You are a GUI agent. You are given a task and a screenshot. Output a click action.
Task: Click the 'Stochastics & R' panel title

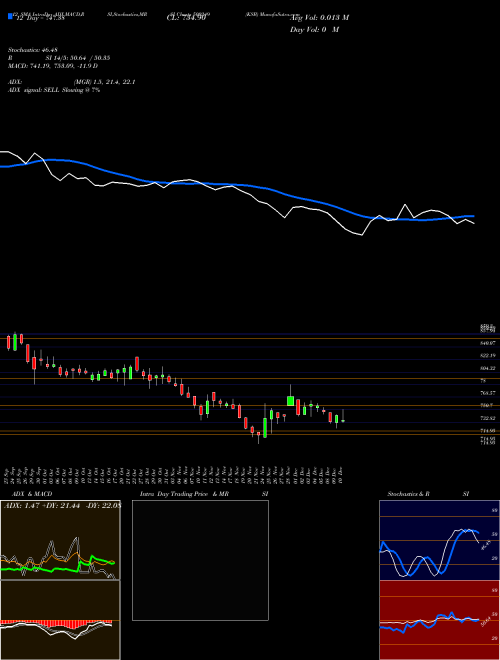coord(408,494)
